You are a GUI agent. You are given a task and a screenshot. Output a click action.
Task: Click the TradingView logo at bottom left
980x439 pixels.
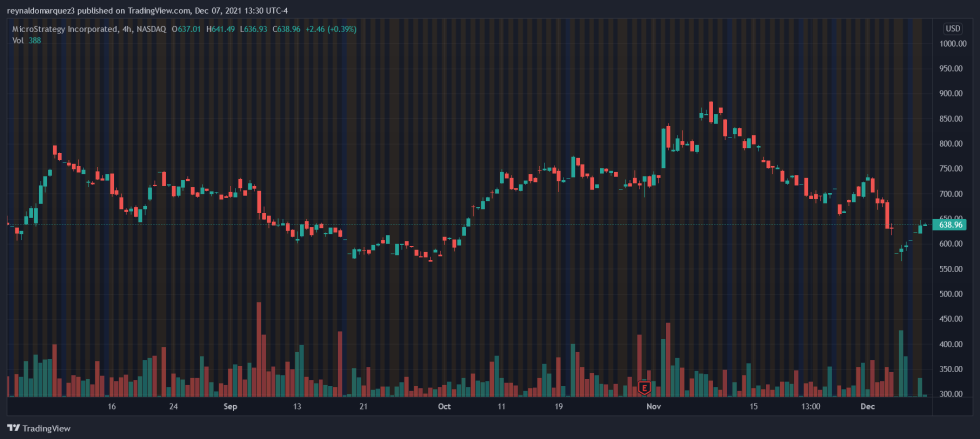pos(38,428)
